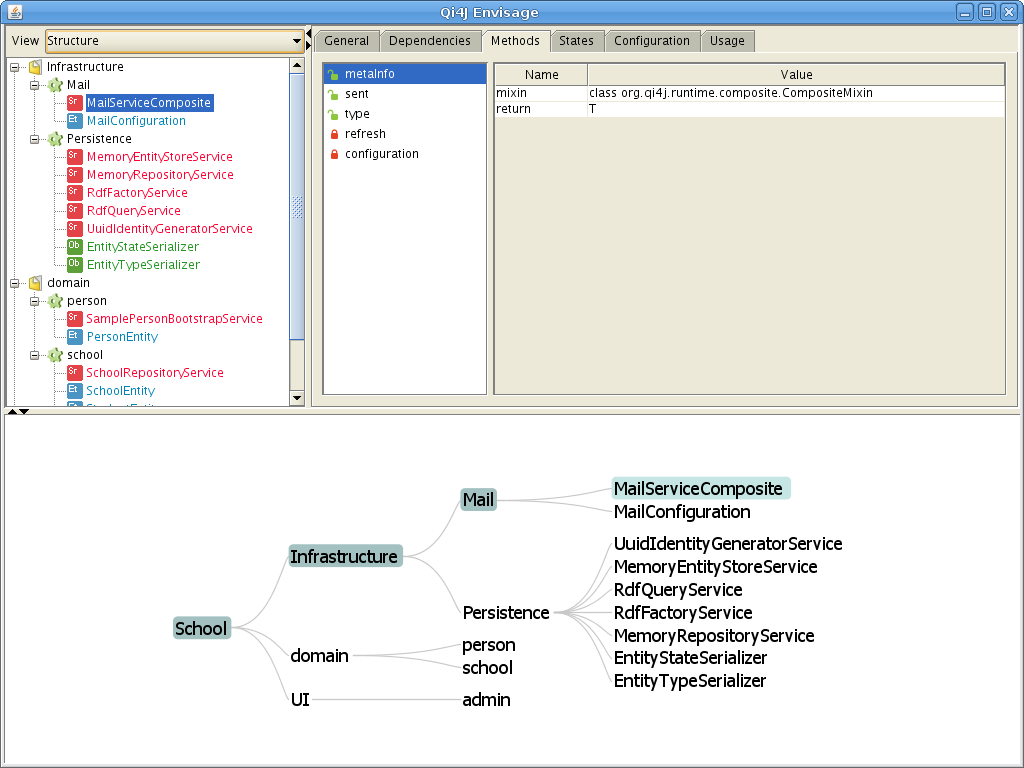Click the red Sr icon beside MemoryEntityStoreService

pyautogui.click(x=74, y=157)
